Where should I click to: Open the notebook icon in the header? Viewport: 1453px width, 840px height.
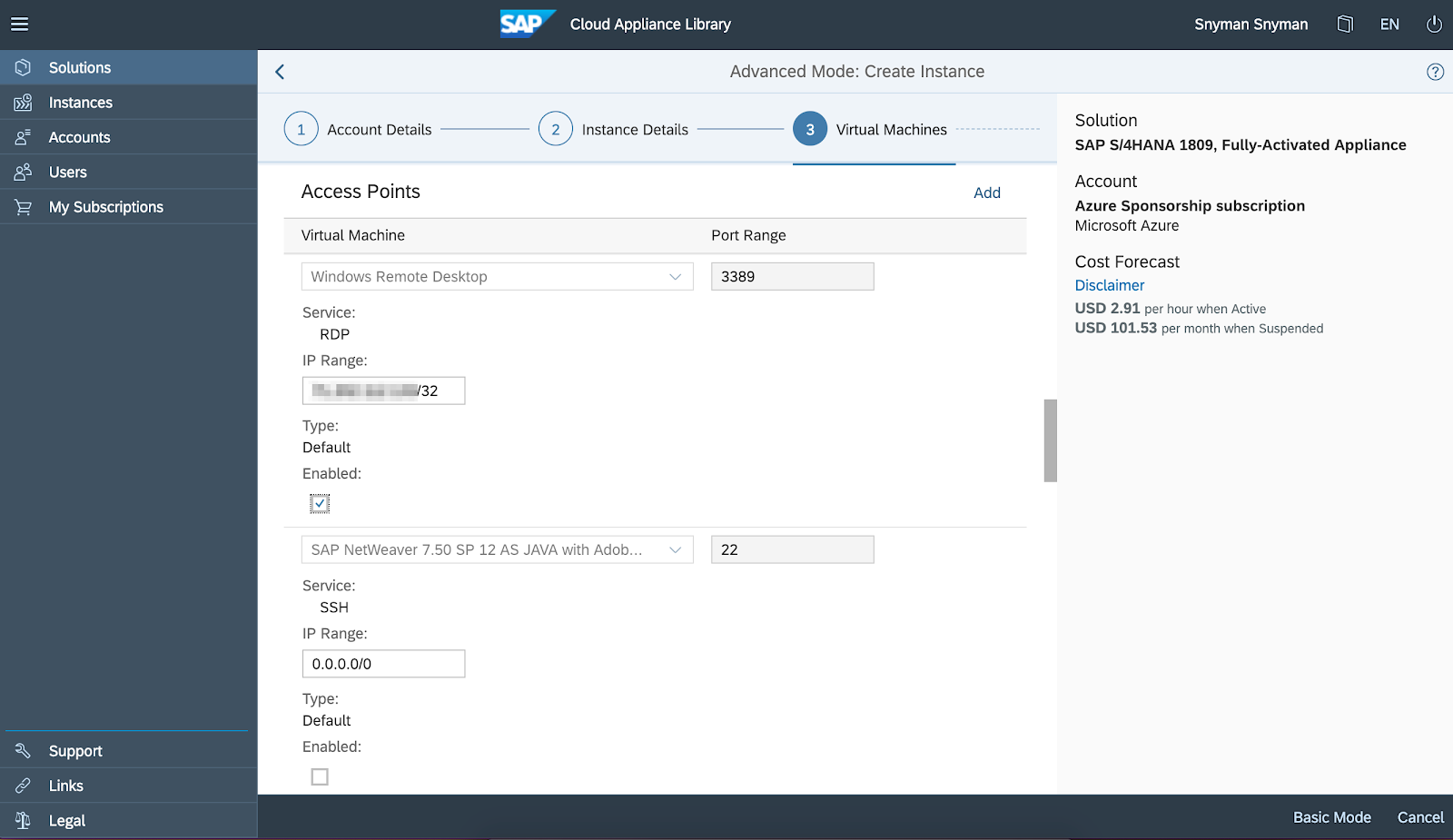point(1345,25)
